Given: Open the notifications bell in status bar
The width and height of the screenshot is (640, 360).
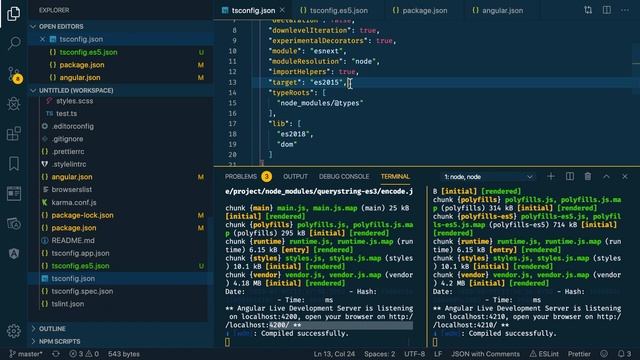Looking at the screenshot, I should point(624,354).
